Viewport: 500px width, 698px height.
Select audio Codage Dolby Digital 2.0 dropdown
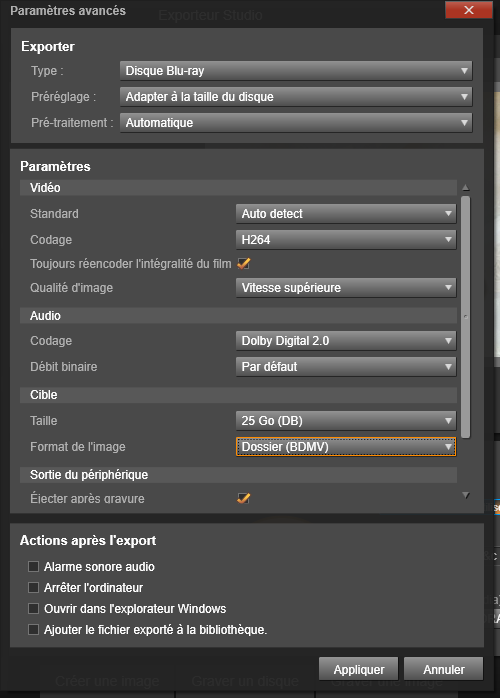click(x=346, y=341)
